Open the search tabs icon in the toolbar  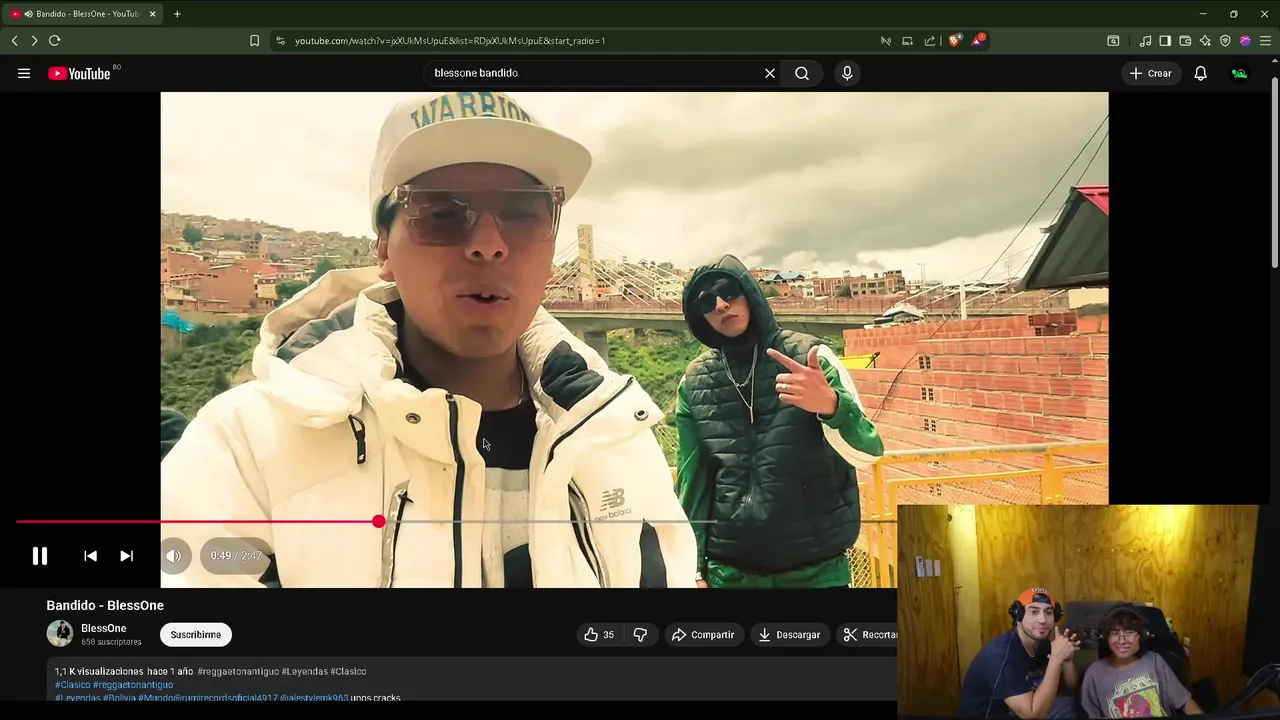click(1114, 41)
